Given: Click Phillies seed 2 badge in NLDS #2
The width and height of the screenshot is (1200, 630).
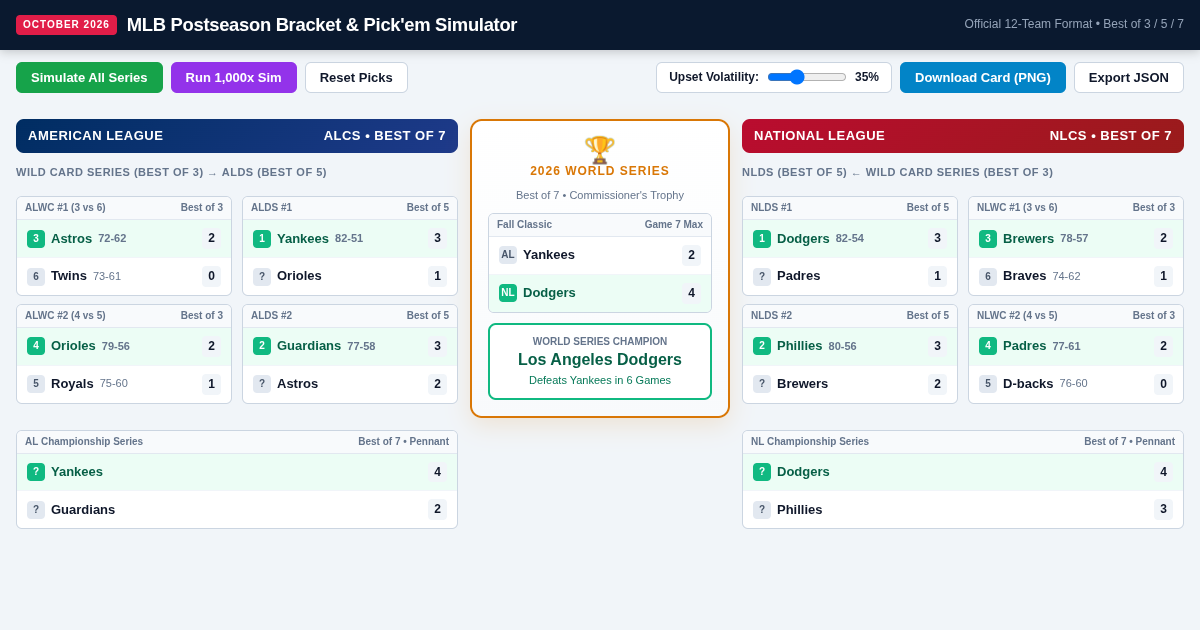Looking at the screenshot, I should click(762, 346).
